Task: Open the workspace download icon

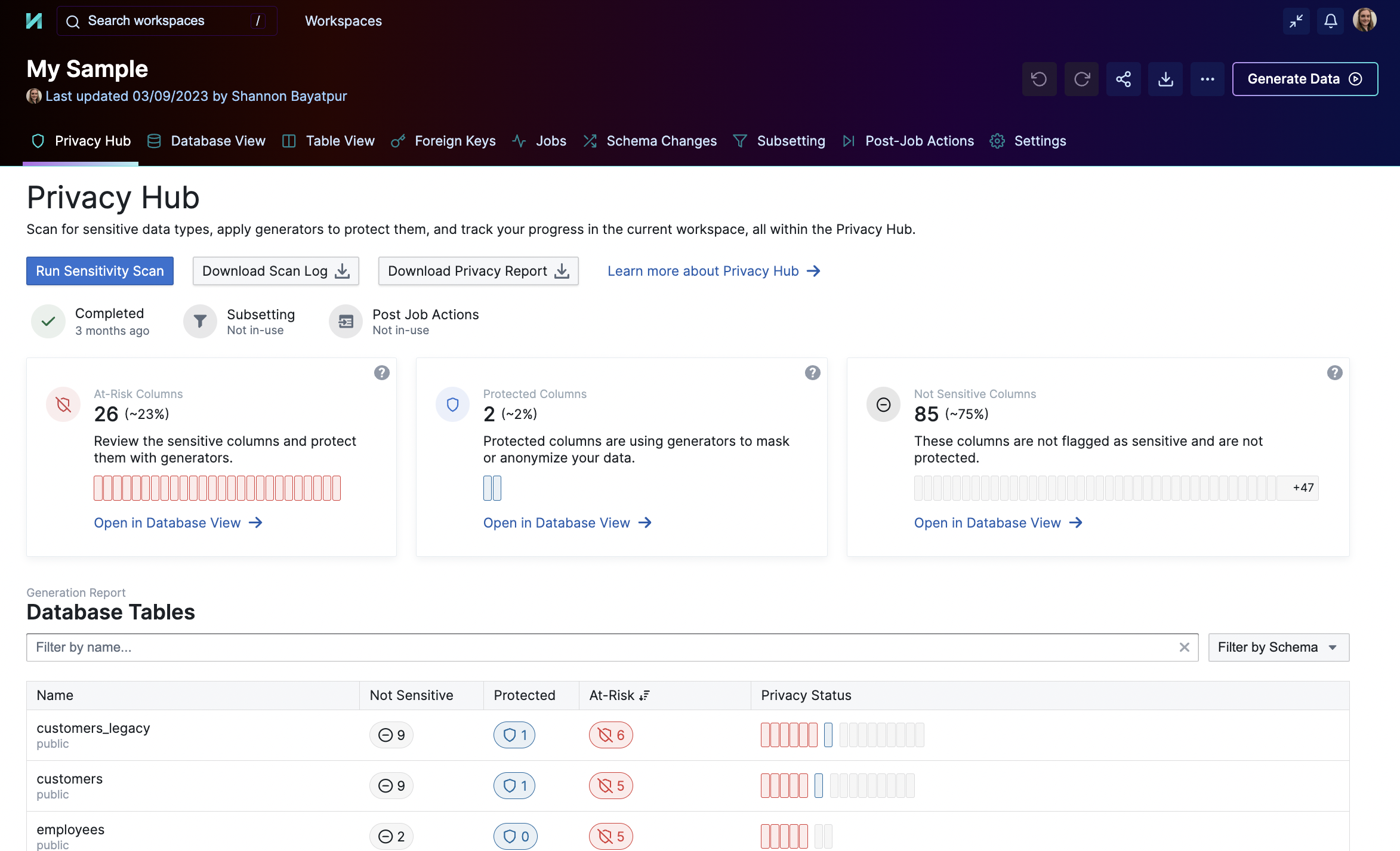Action: 1165,79
